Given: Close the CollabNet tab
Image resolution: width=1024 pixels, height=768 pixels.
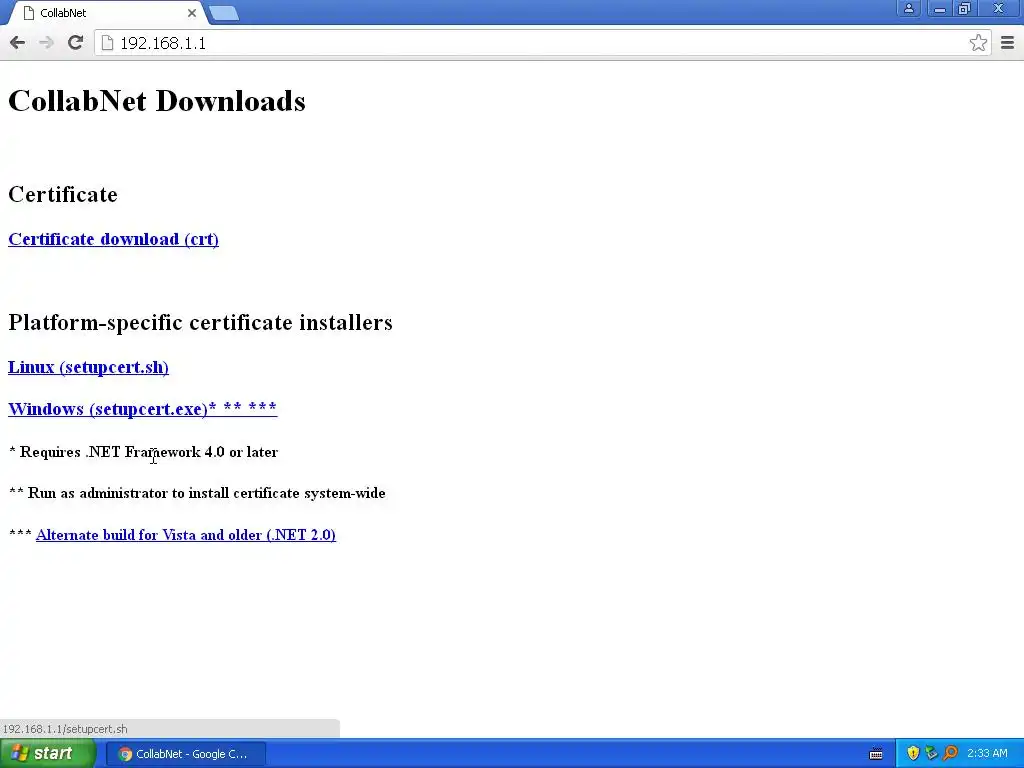Looking at the screenshot, I should click(192, 13).
